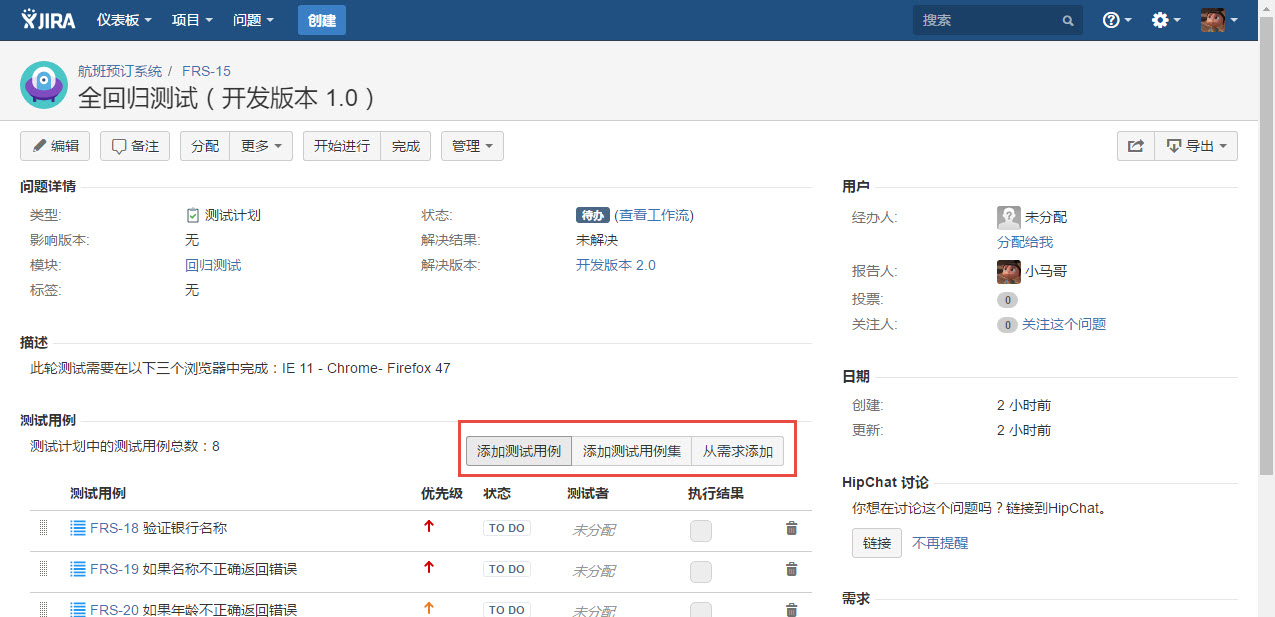Open the 开发版本 2.0 fix version link
This screenshot has height=617, width=1275.
coord(616,265)
